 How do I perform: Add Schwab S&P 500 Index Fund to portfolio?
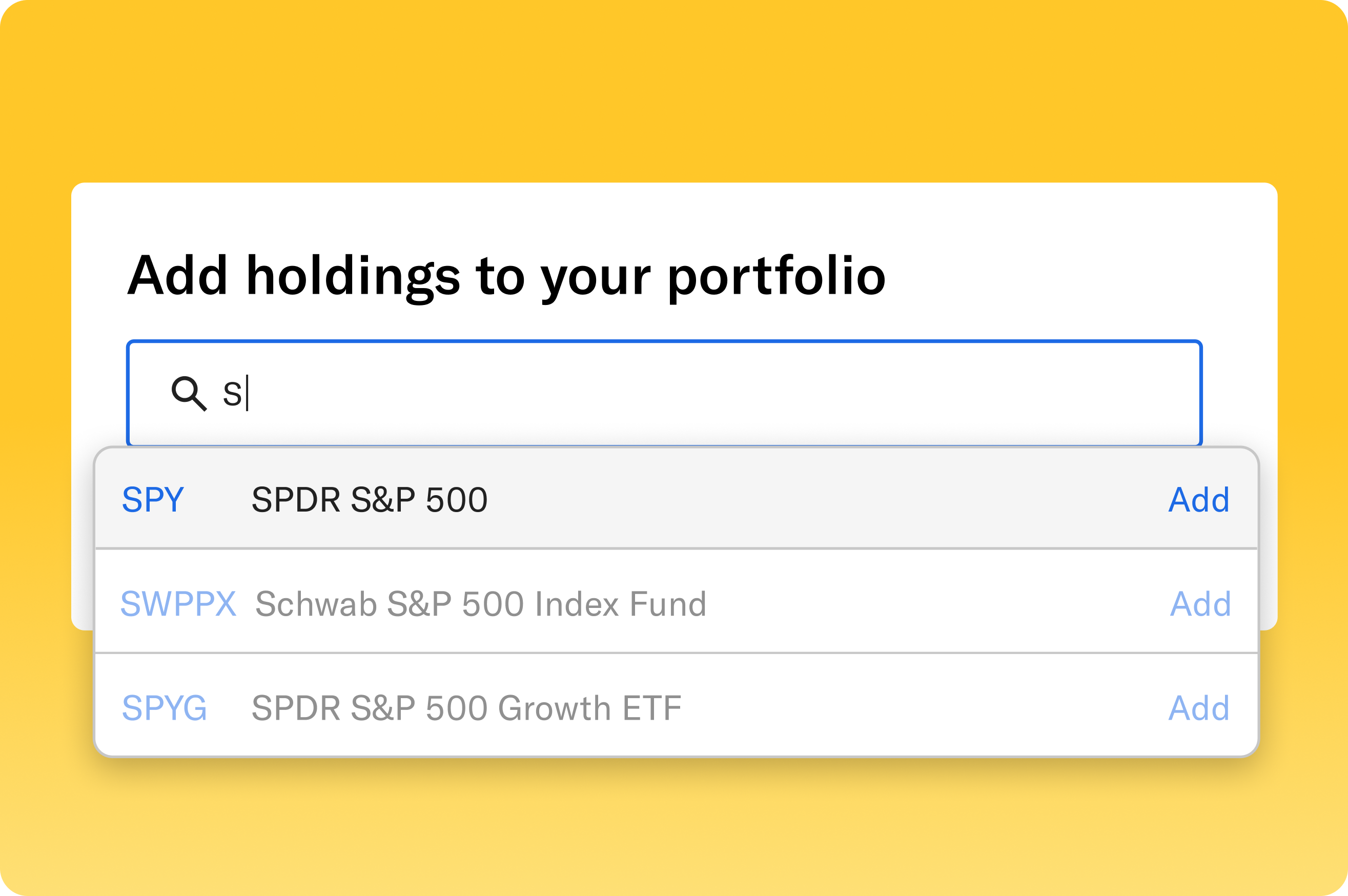tap(1198, 604)
